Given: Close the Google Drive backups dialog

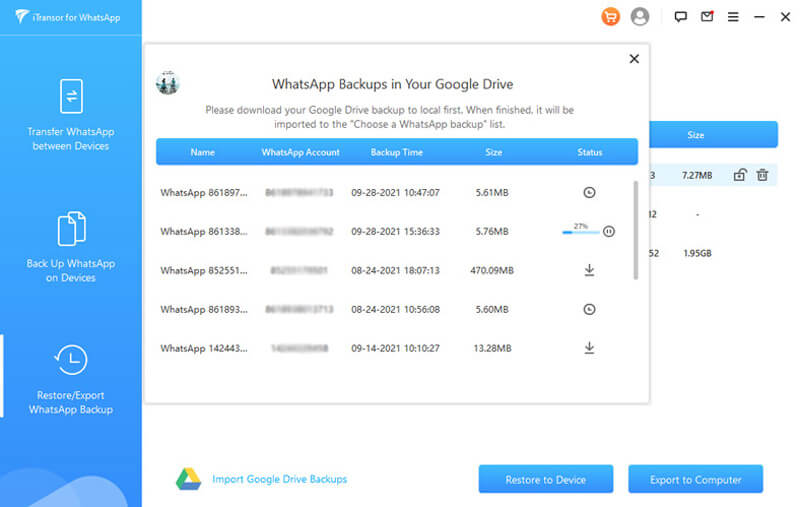Looking at the screenshot, I should (x=634, y=59).
